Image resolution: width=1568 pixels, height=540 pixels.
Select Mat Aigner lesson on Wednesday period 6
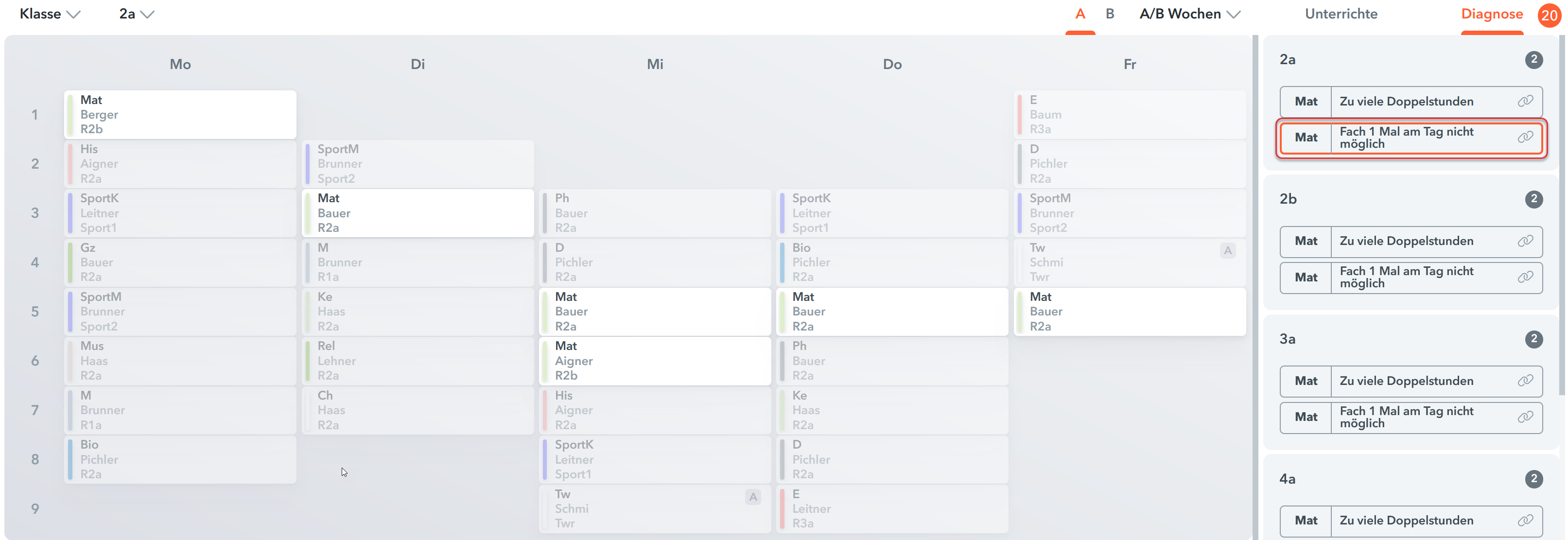pos(655,361)
